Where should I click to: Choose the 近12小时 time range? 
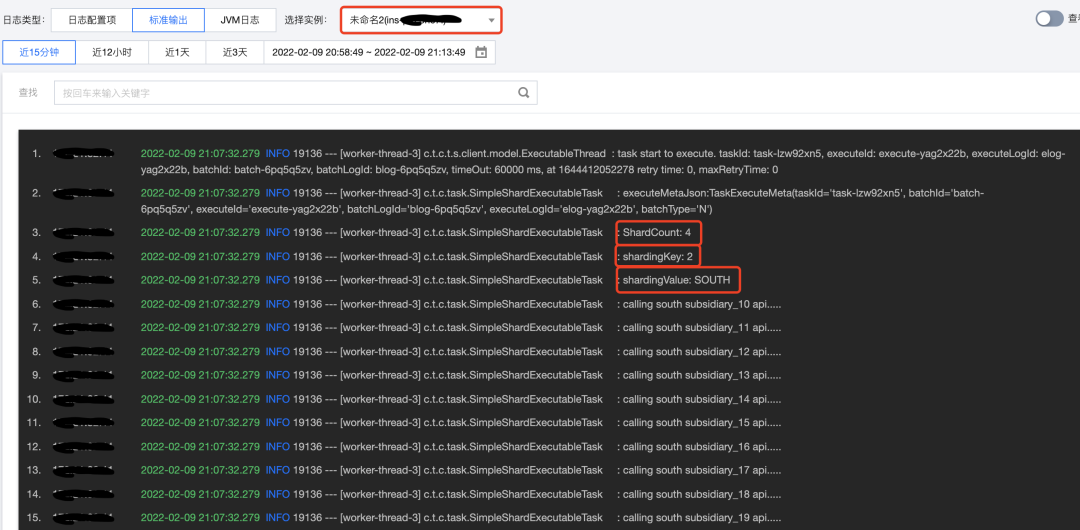pos(112,52)
